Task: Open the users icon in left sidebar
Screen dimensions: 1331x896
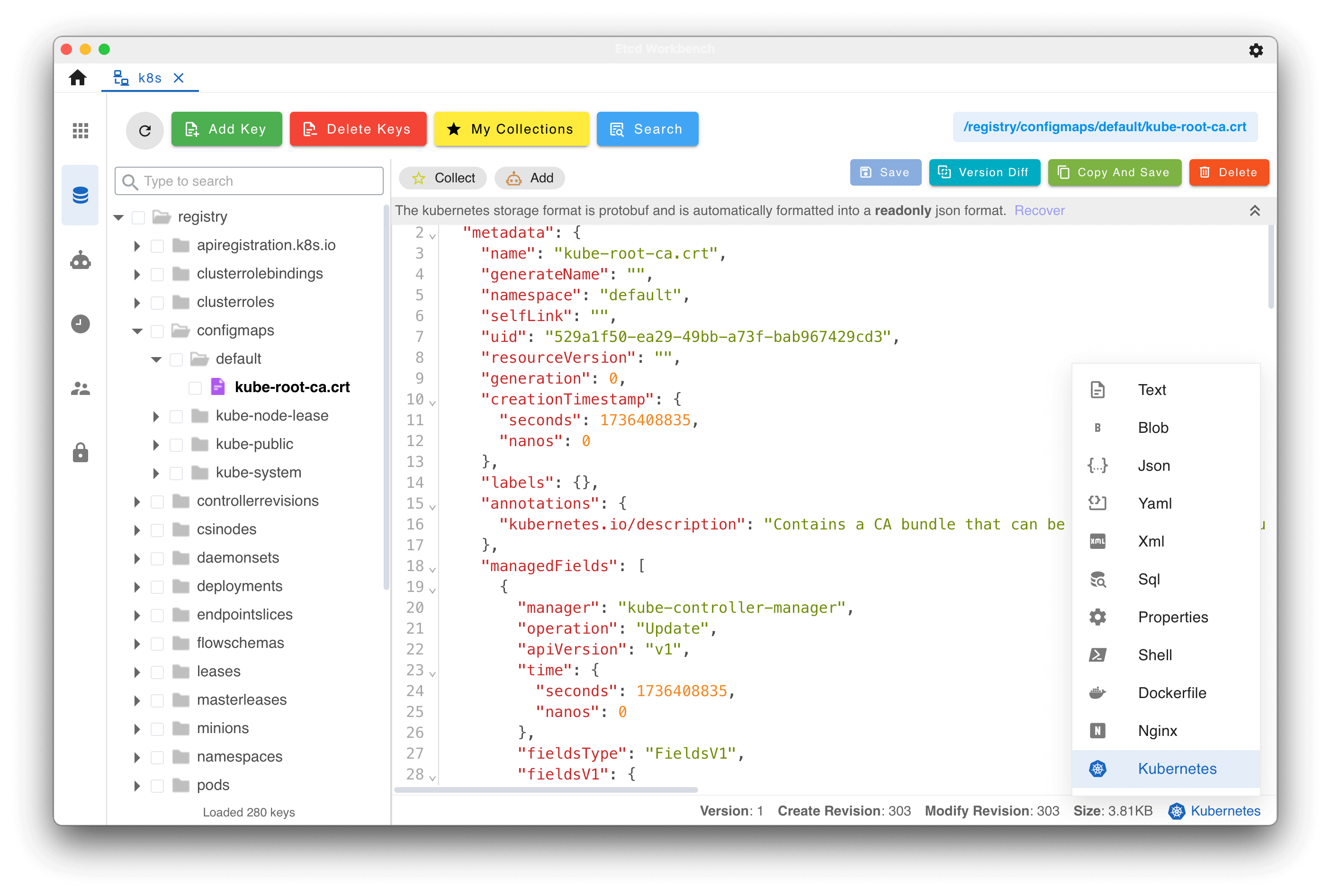Action: point(81,389)
